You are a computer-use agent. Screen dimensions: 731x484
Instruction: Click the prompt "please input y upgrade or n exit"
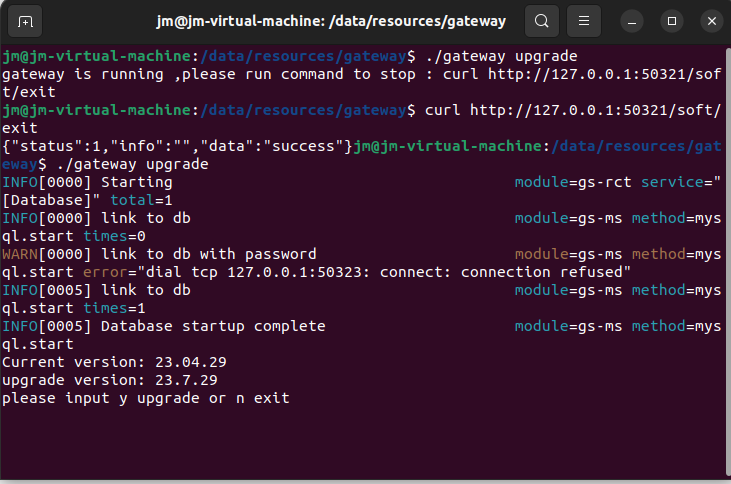[x=145, y=399]
